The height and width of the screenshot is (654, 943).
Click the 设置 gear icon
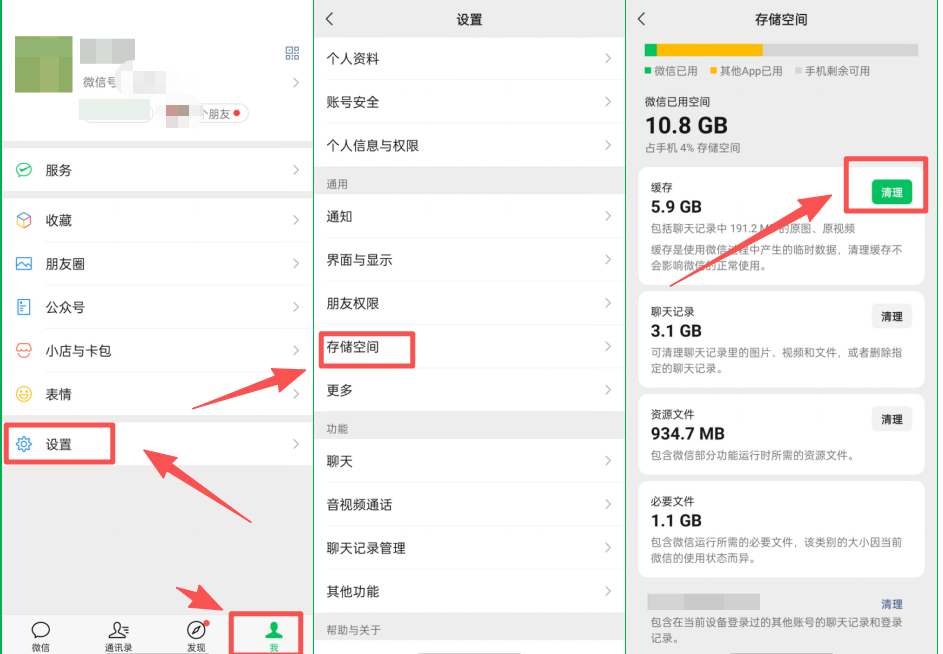pos(23,444)
